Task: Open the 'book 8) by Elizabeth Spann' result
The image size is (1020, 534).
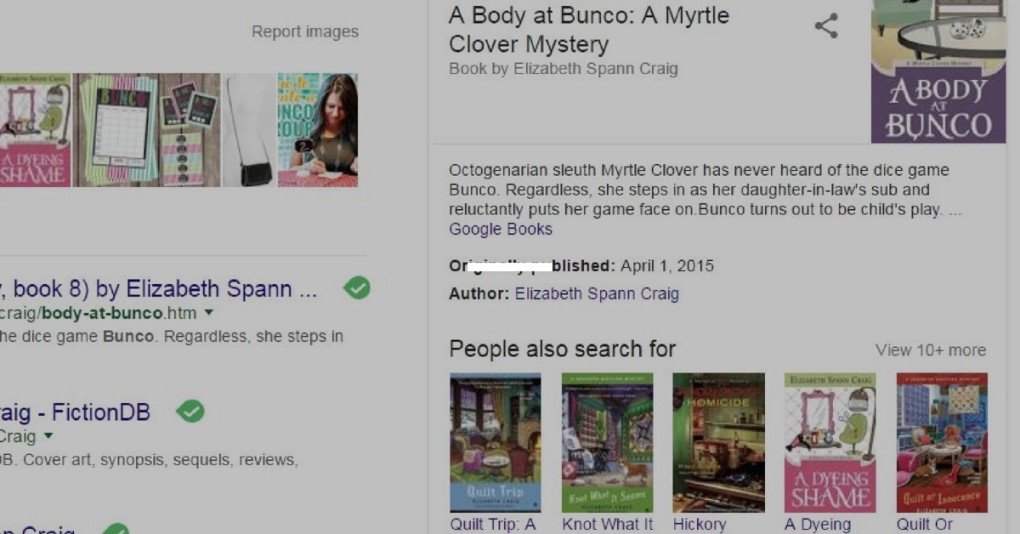Action: pyautogui.click(x=159, y=288)
